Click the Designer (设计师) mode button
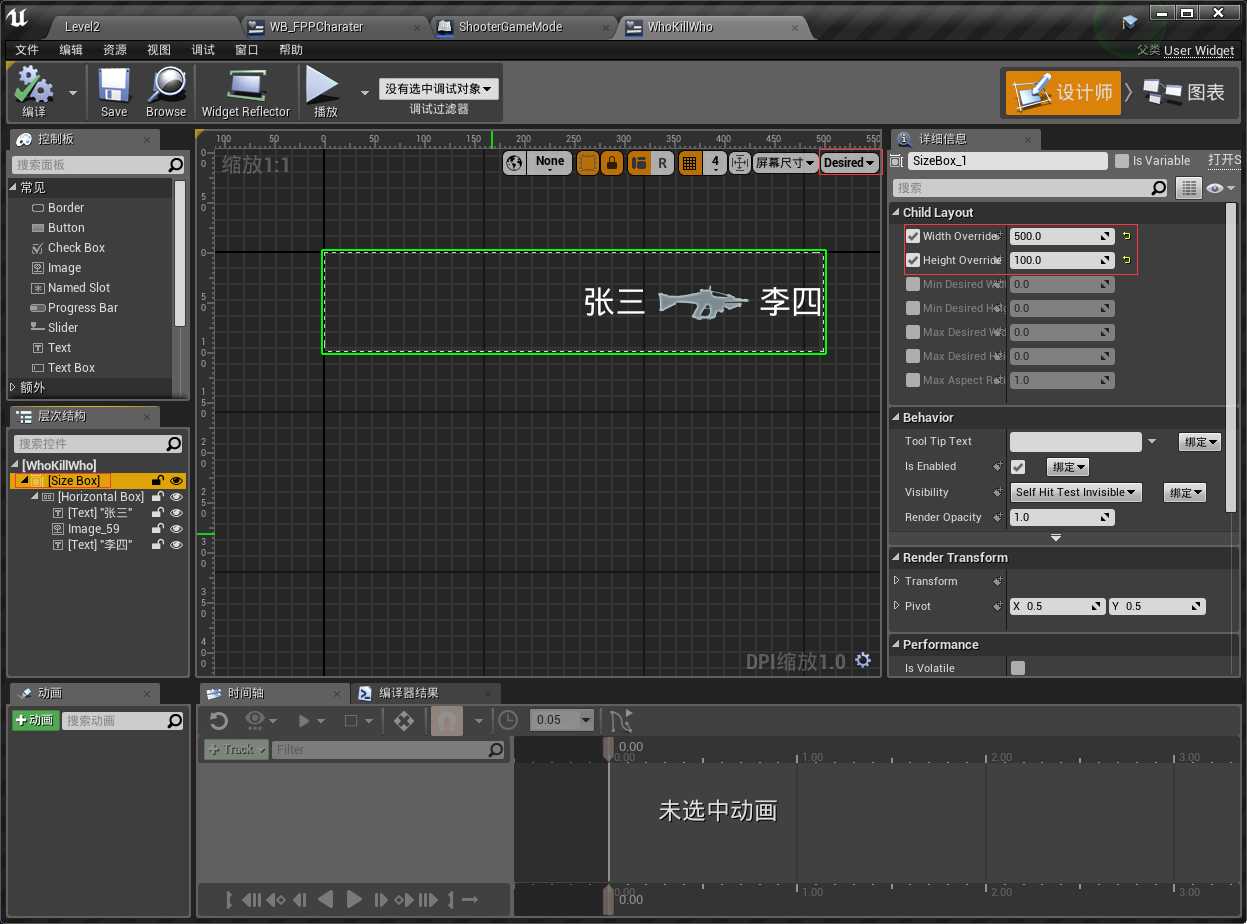Screen dimensions: 1247x924 (1065, 92)
